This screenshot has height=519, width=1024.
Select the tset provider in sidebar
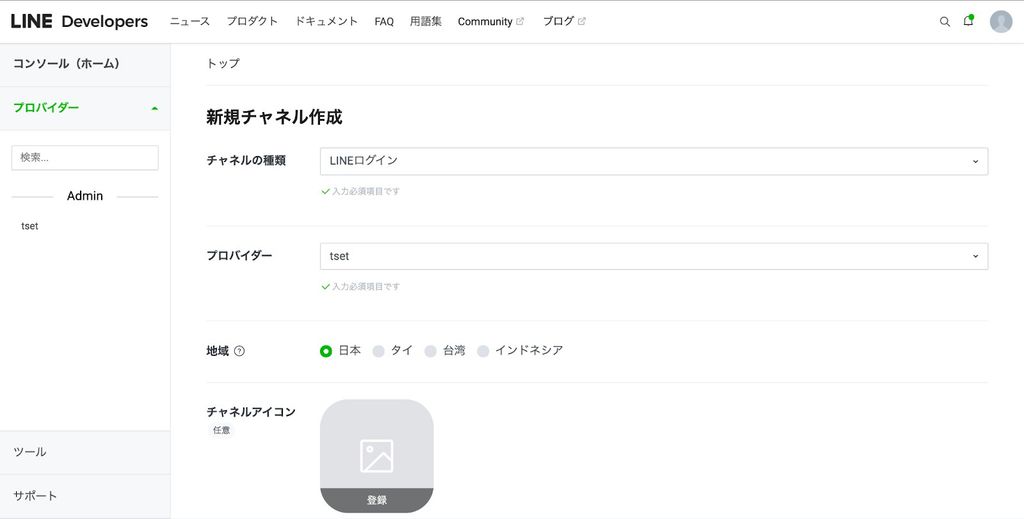(30, 226)
